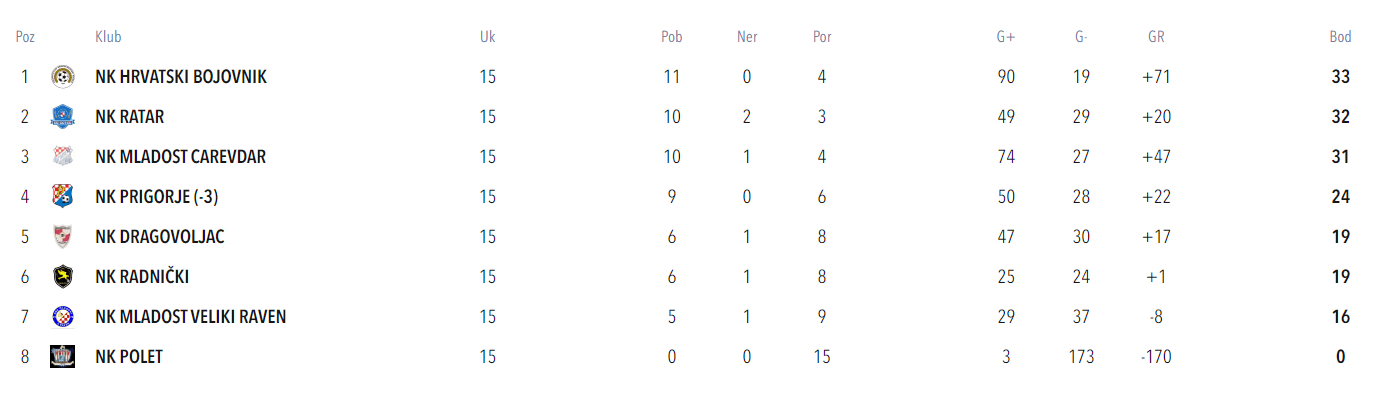Open the NK RATAR team link

coord(130,117)
